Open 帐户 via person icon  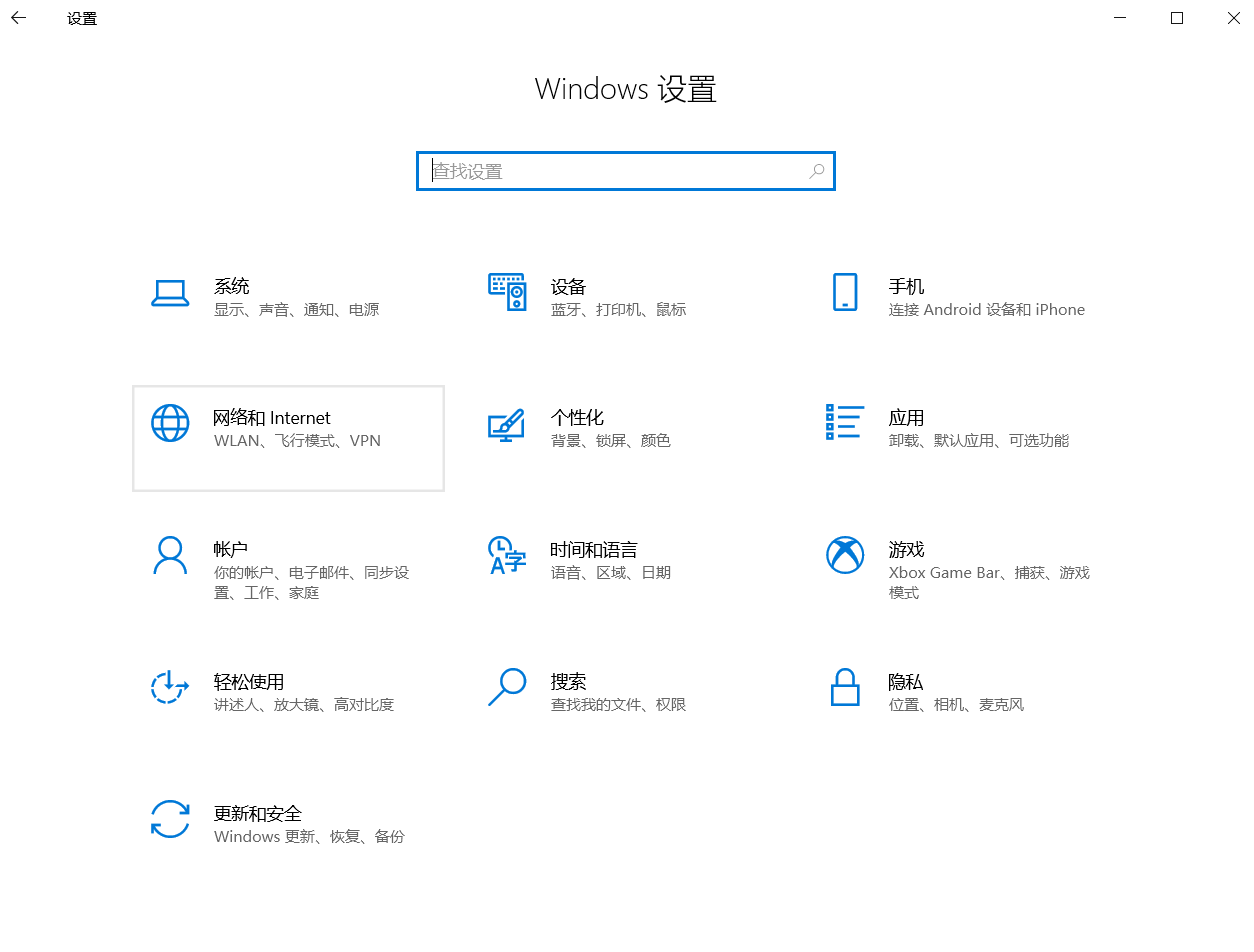(170, 555)
